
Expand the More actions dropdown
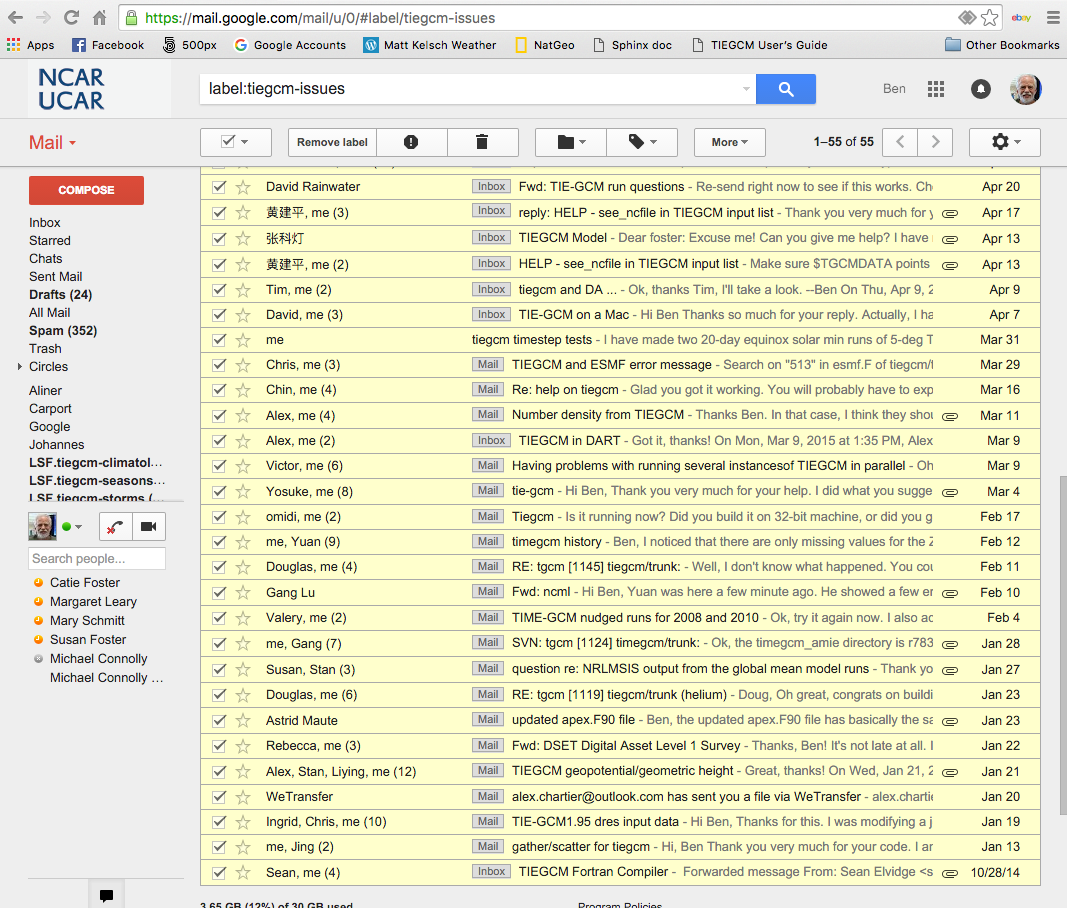pos(729,142)
